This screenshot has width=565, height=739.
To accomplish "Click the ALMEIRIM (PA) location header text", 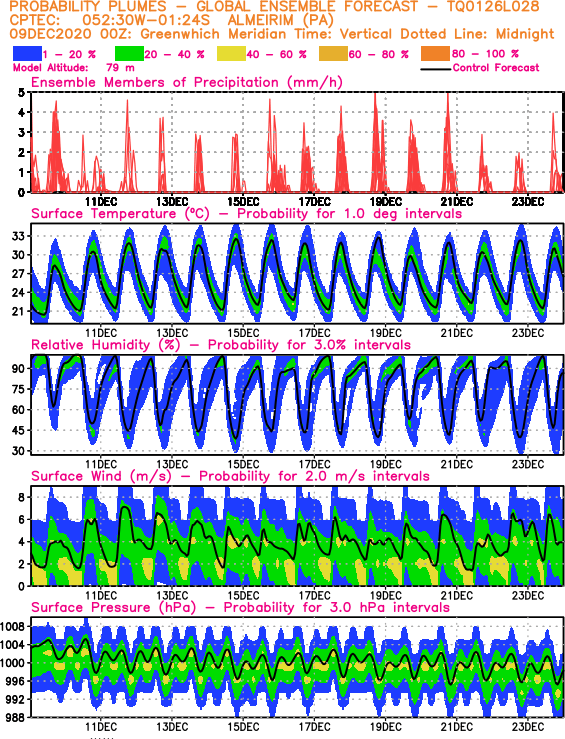I will (x=281, y=21).
